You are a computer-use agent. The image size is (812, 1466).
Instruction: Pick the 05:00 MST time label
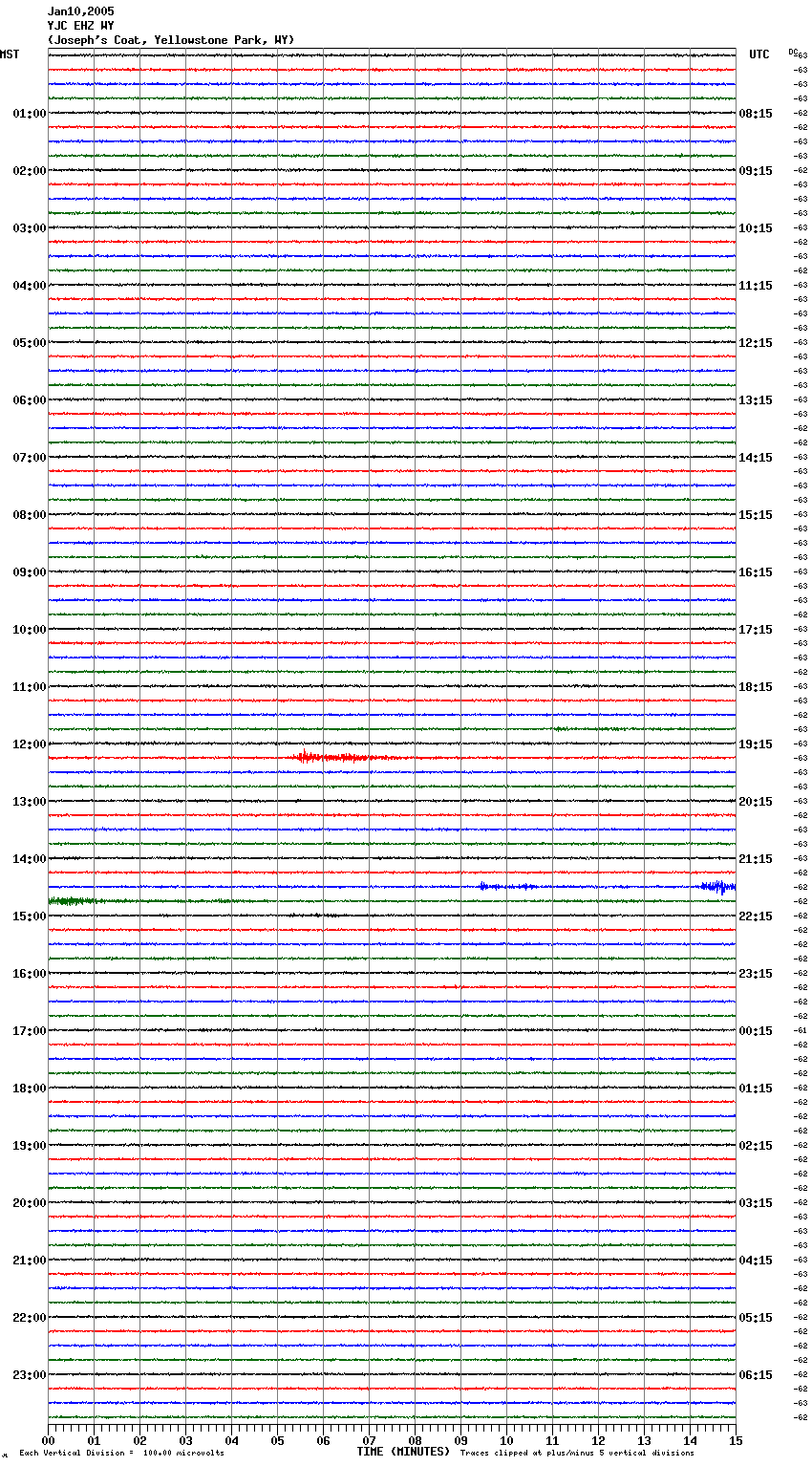(30, 343)
